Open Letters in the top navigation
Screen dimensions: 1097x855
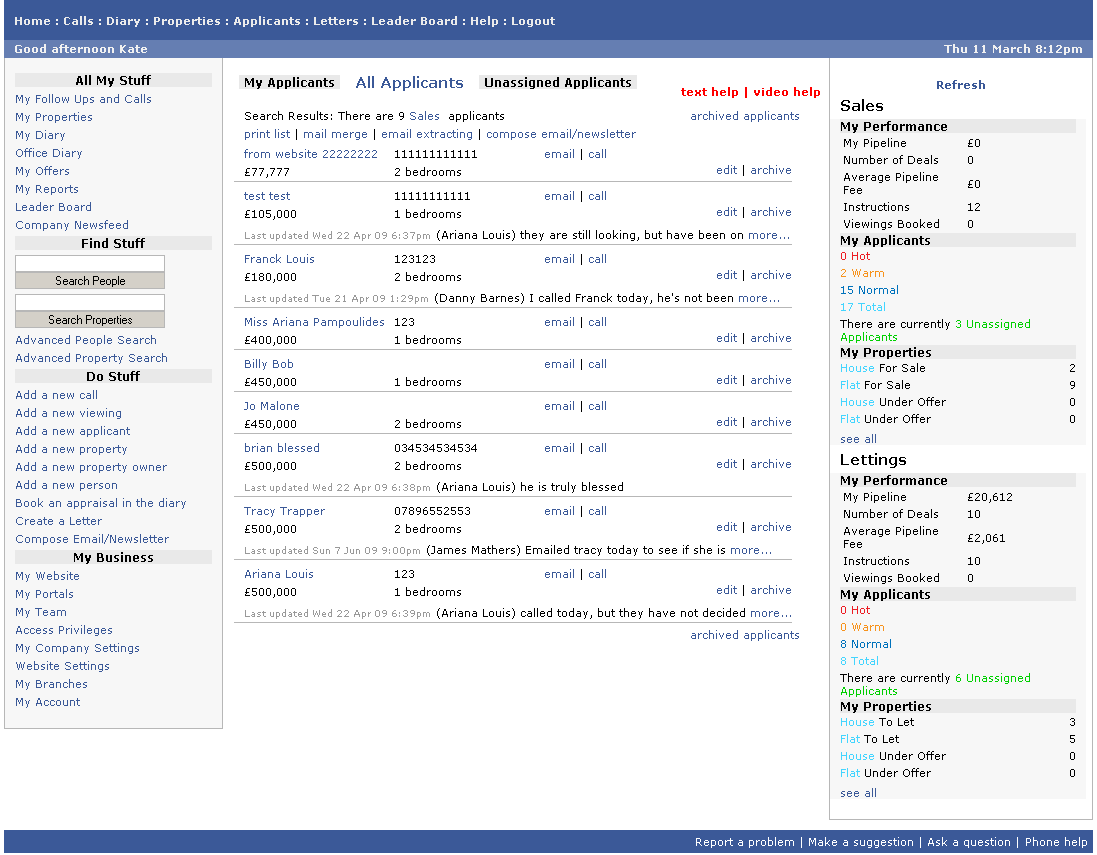336,21
